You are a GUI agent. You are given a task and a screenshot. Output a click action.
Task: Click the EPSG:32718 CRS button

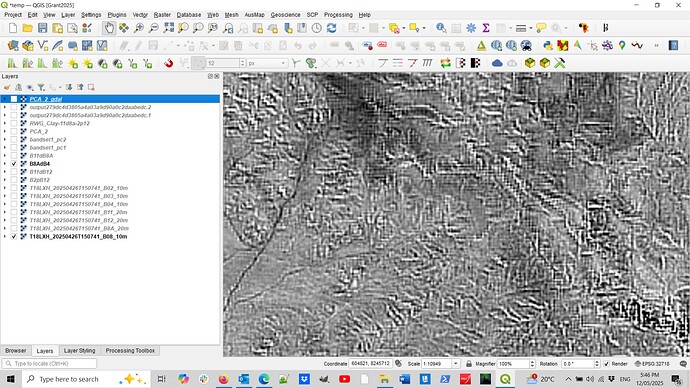tap(652, 364)
